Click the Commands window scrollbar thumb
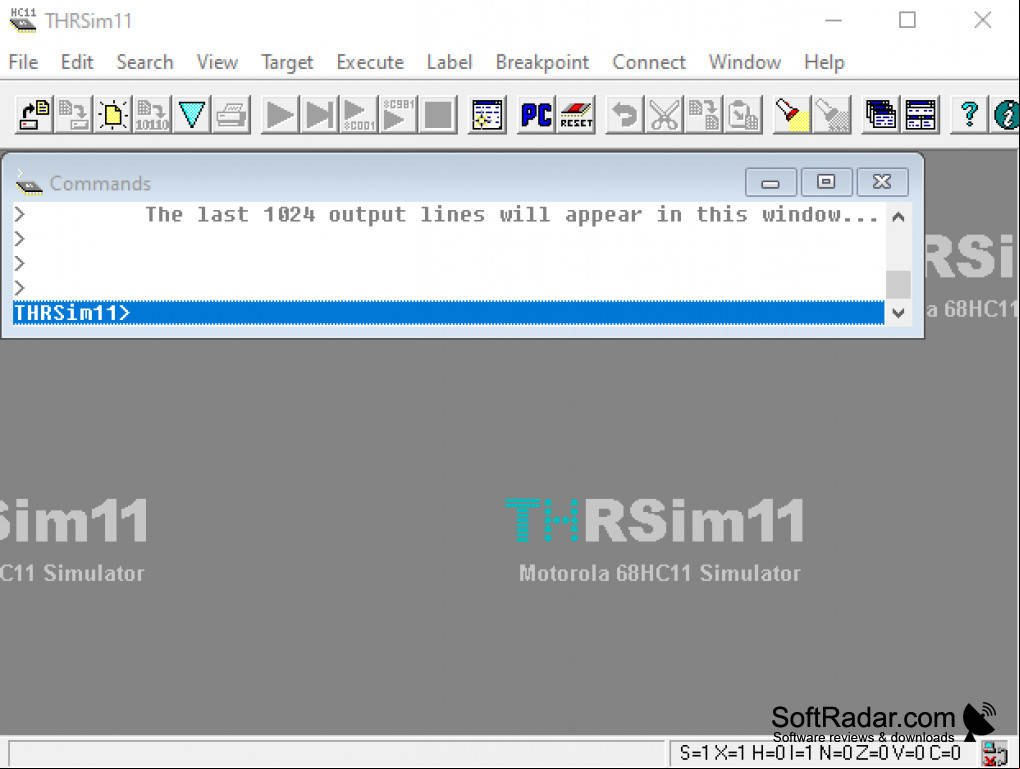The width and height of the screenshot is (1020, 769). [x=898, y=284]
